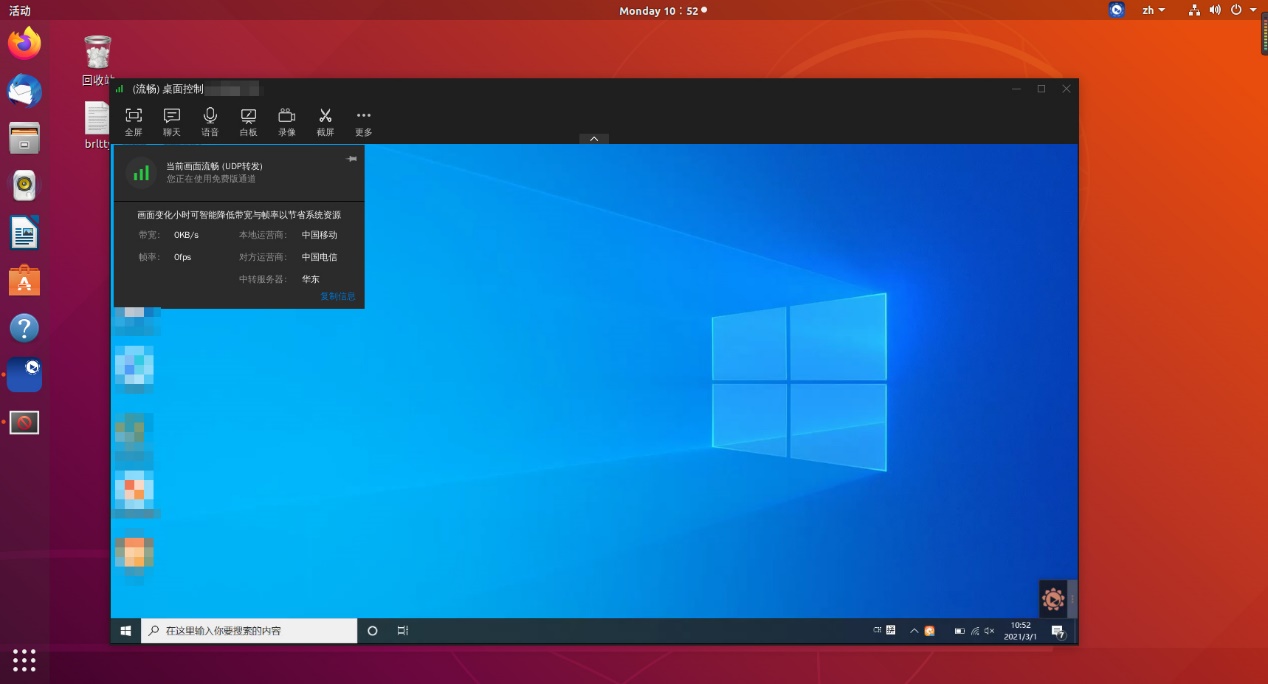Open Task View on remote taskbar
1268x684 pixels.
point(403,631)
